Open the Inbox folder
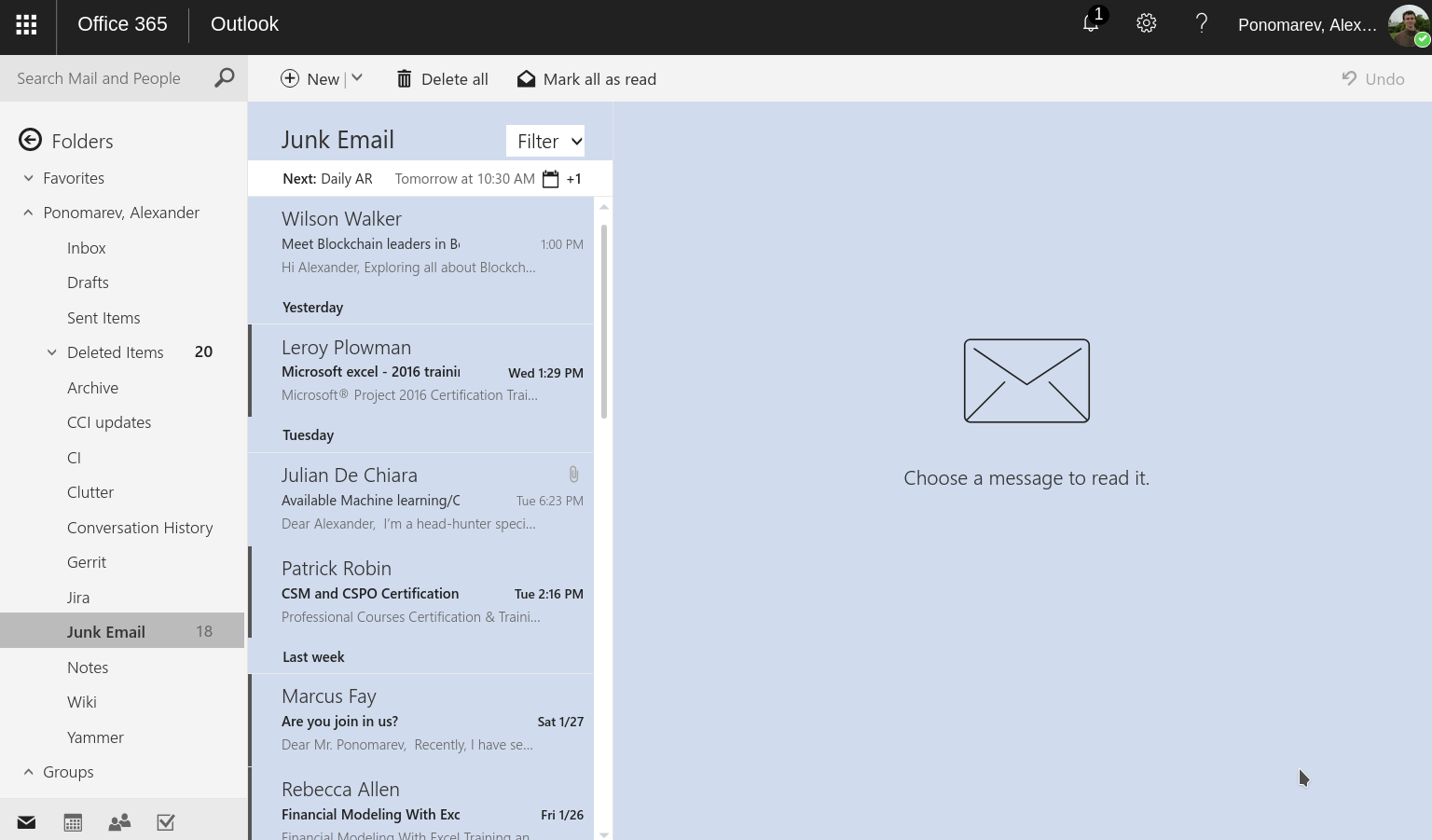Viewport: 1432px width, 840px height. [x=86, y=247]
